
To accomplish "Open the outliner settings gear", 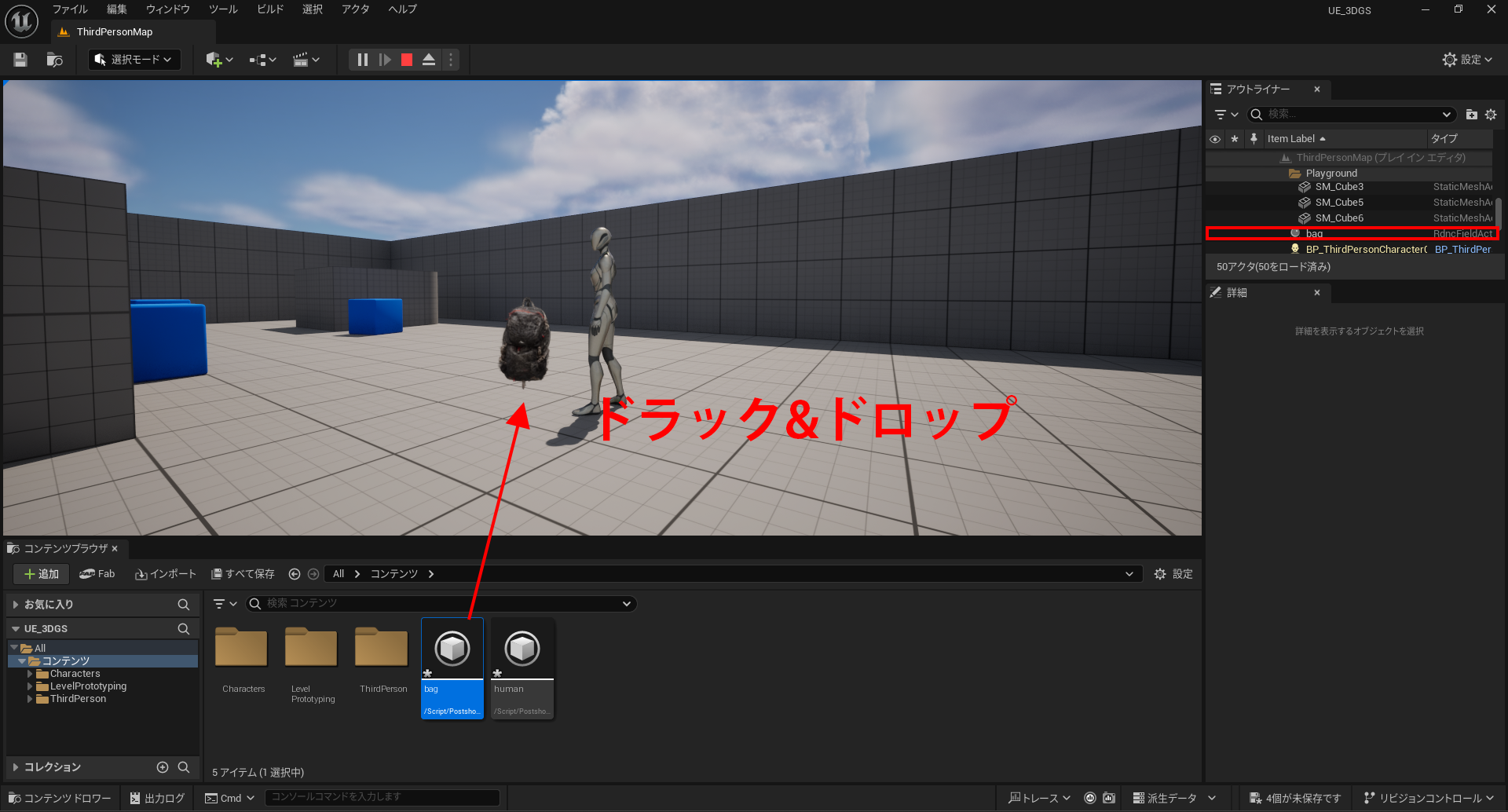I will click(x=1491, y=114).
